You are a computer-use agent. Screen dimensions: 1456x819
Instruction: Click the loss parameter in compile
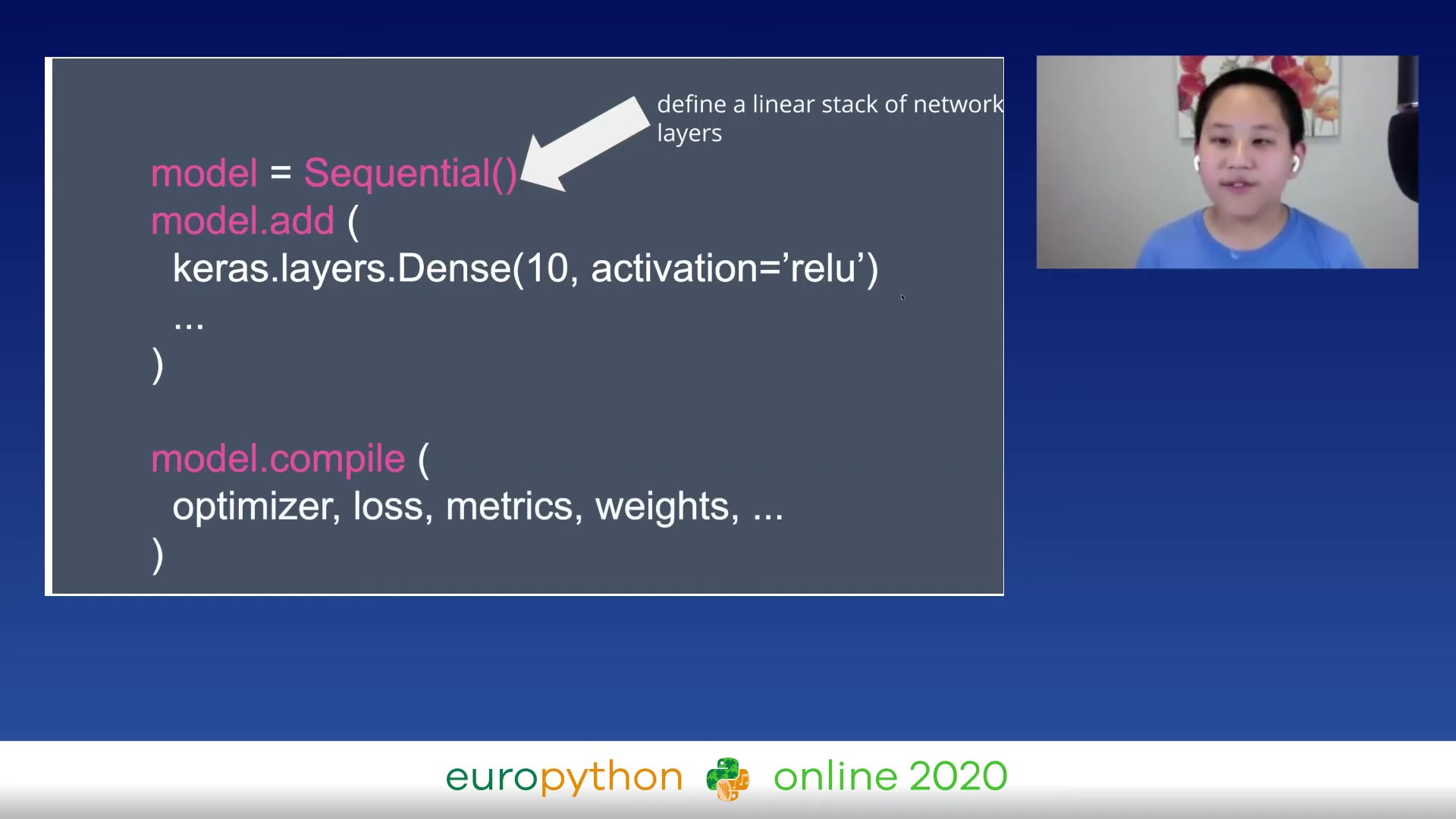(388, 505)
